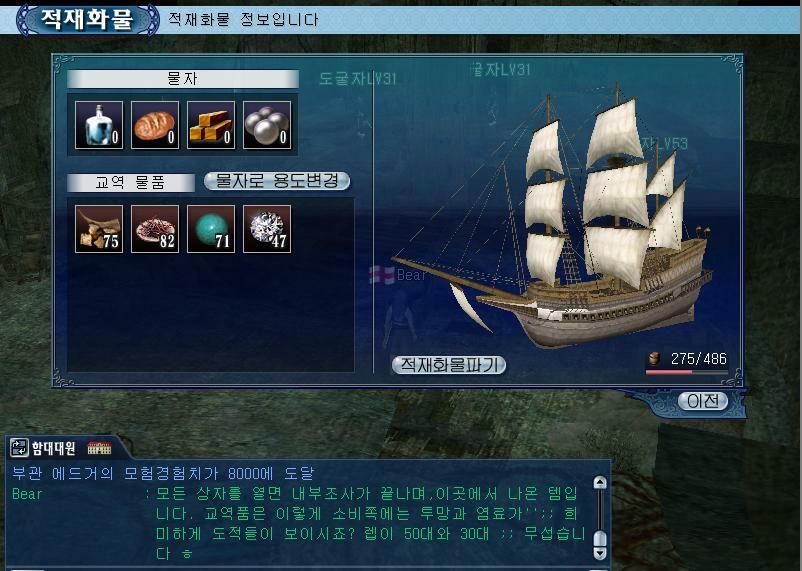
Task: Click the chat scrollbar down arrow
Action: (x=599, y=553)
